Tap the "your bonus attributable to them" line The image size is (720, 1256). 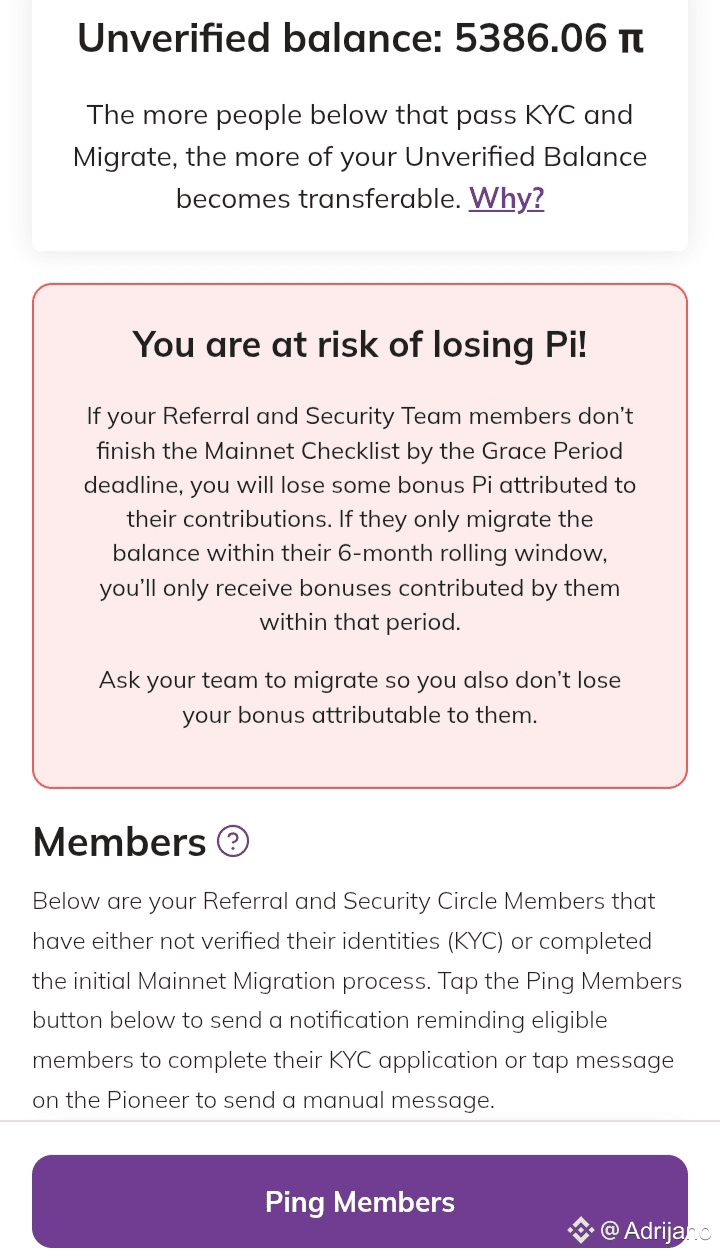tap(360, 715)
